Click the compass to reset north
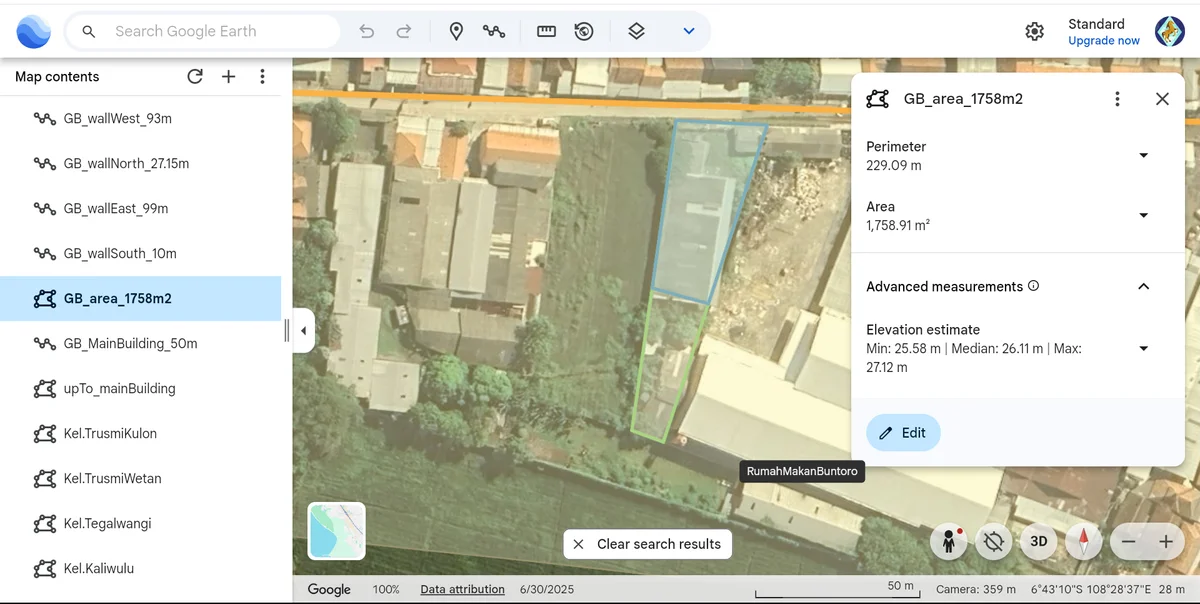Screen dimensions: 1200x604 pos(1083,542)
